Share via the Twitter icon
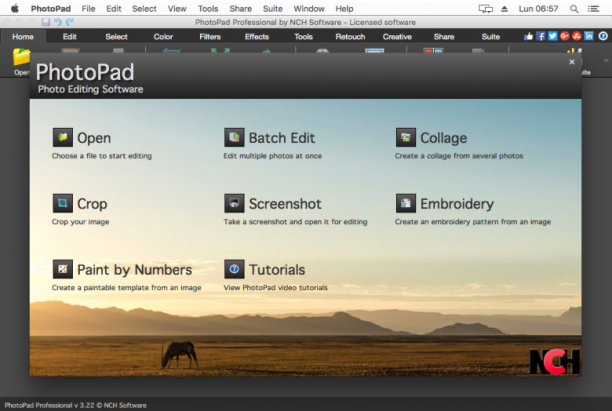 (x=553, y=36)
